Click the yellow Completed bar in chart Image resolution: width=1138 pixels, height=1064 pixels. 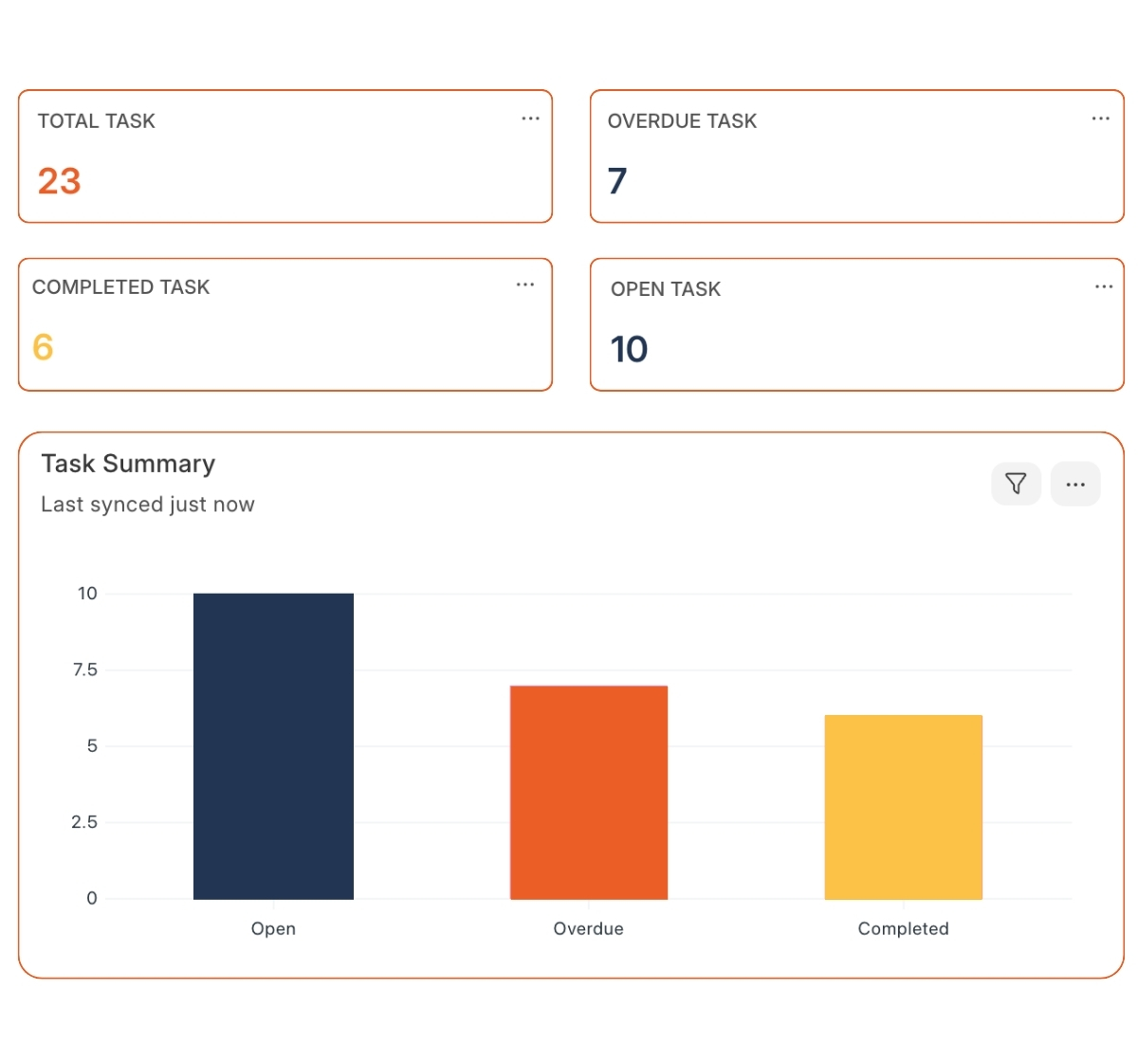(903, 806)
